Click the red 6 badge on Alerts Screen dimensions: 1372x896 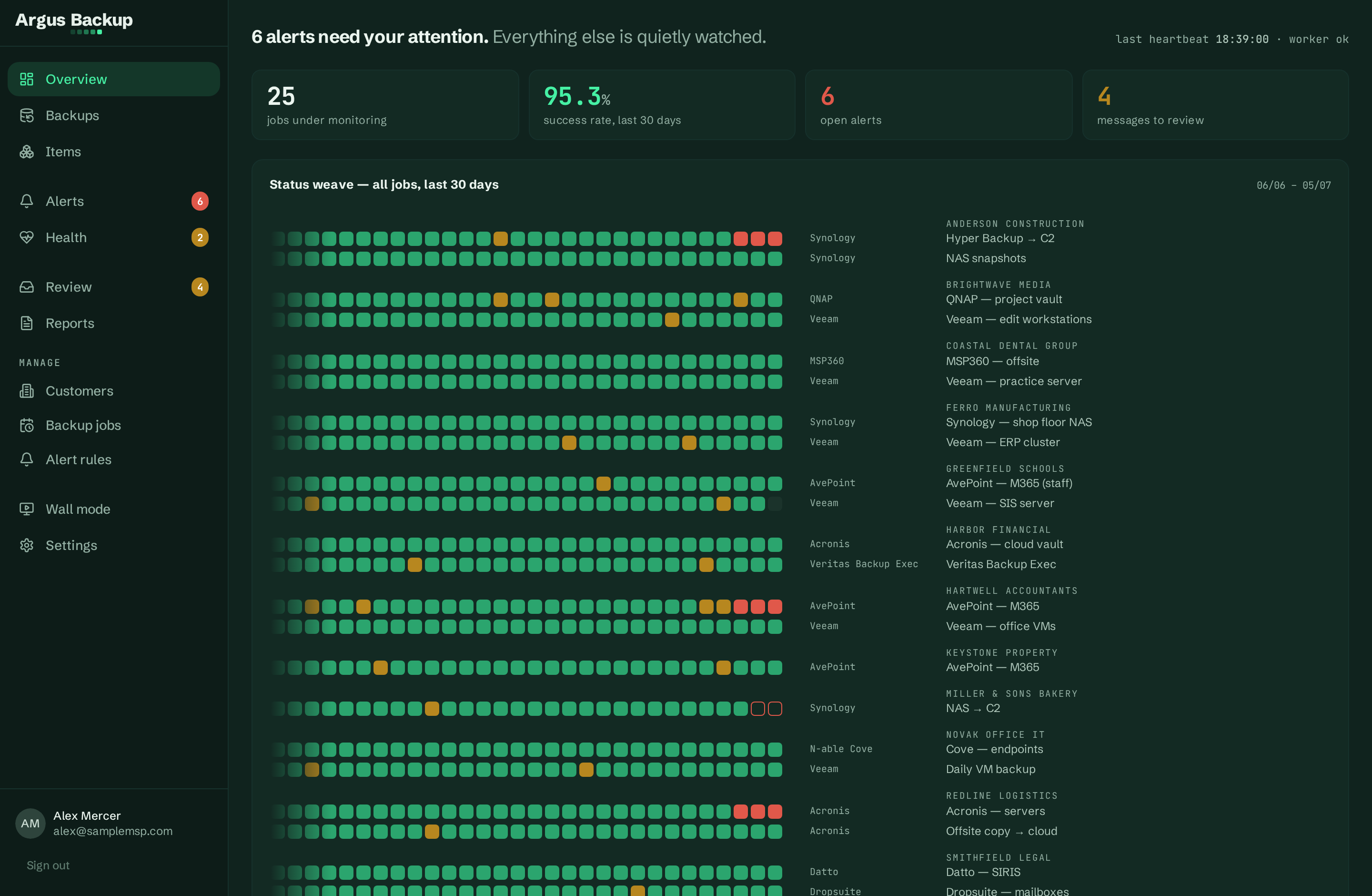pos(200,201)
